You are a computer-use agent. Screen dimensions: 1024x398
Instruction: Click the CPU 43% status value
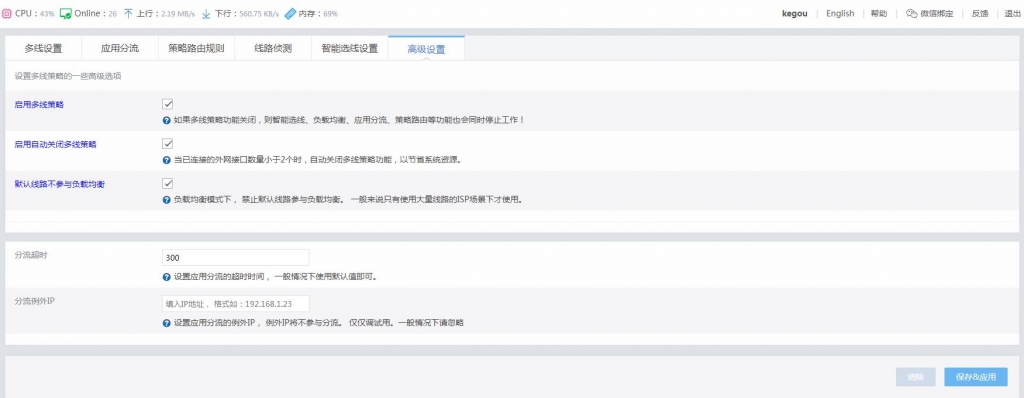pyautogui.click(x=48, y=14)
